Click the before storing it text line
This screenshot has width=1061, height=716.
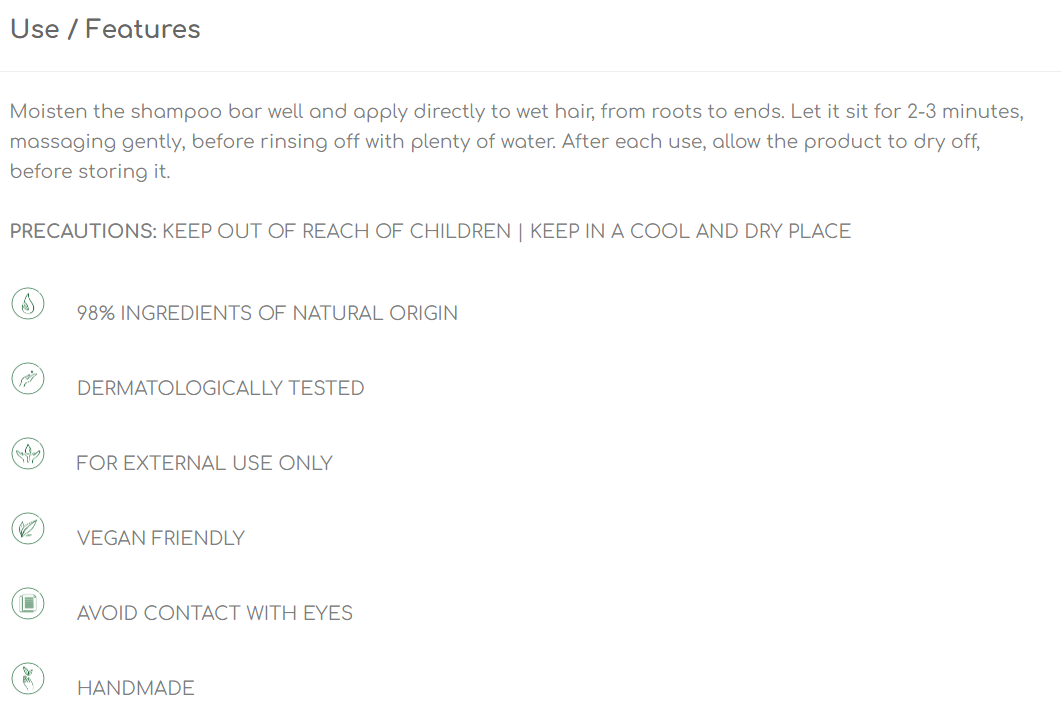tap(90, 171)
